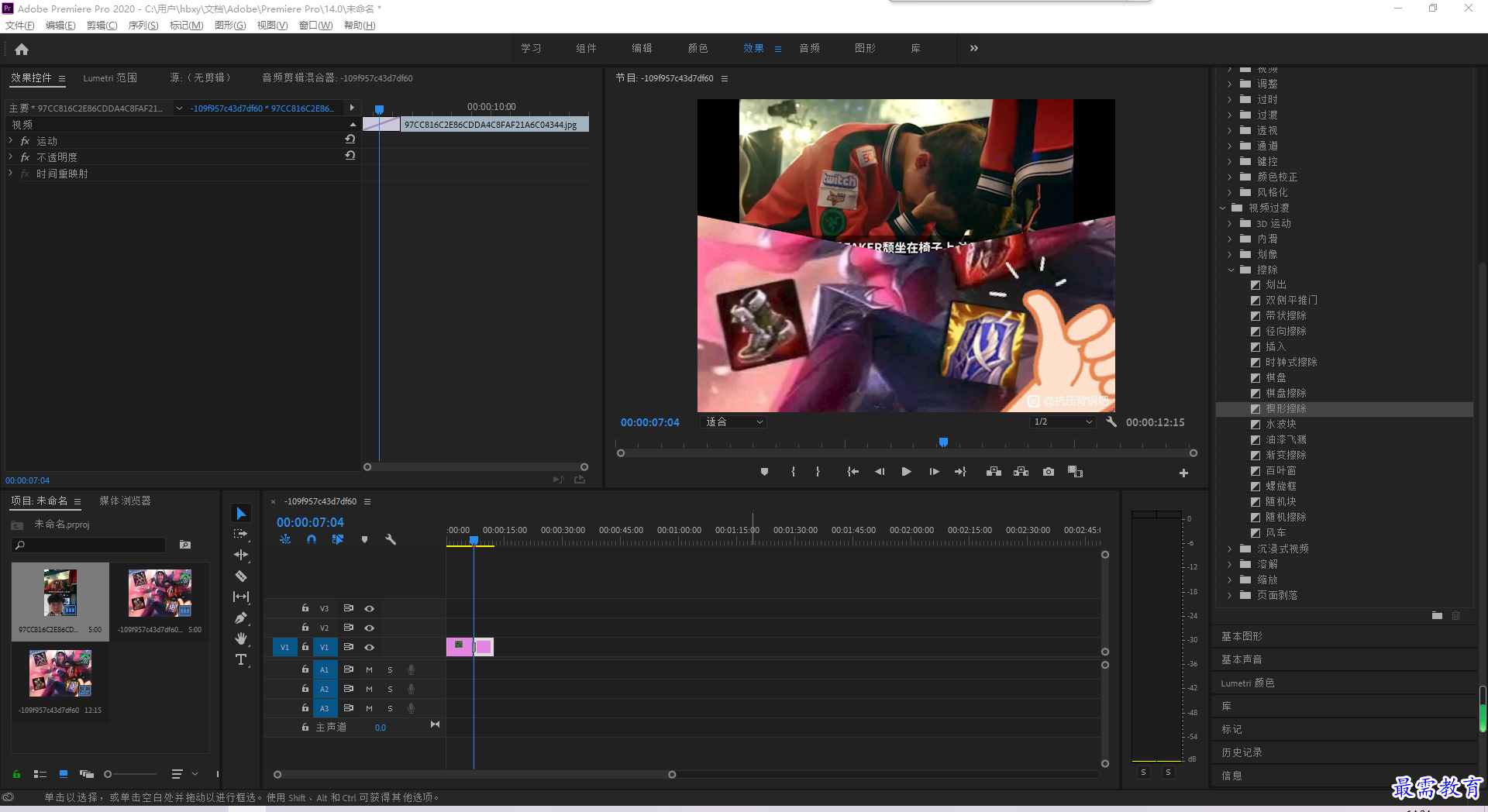Collapse the 视频过渡 folder

pyautogui.click(x=1223, y=208)
